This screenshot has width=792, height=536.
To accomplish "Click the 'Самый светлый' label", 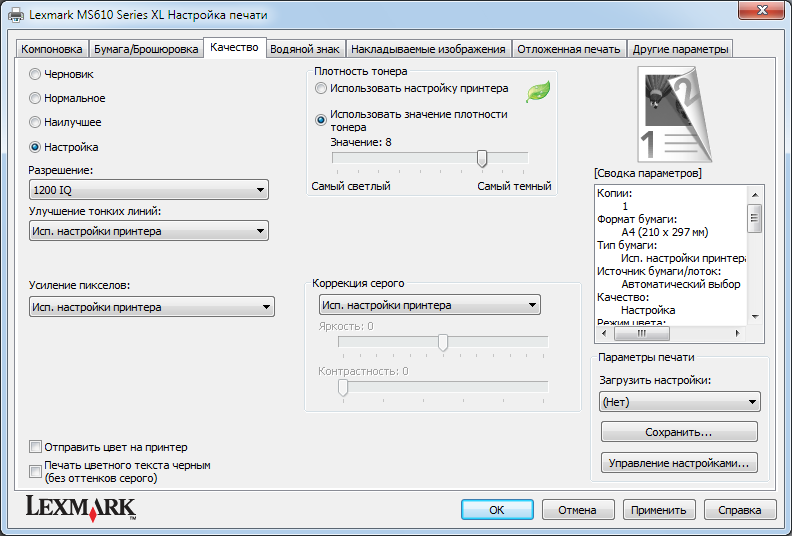I will (351, 186).
